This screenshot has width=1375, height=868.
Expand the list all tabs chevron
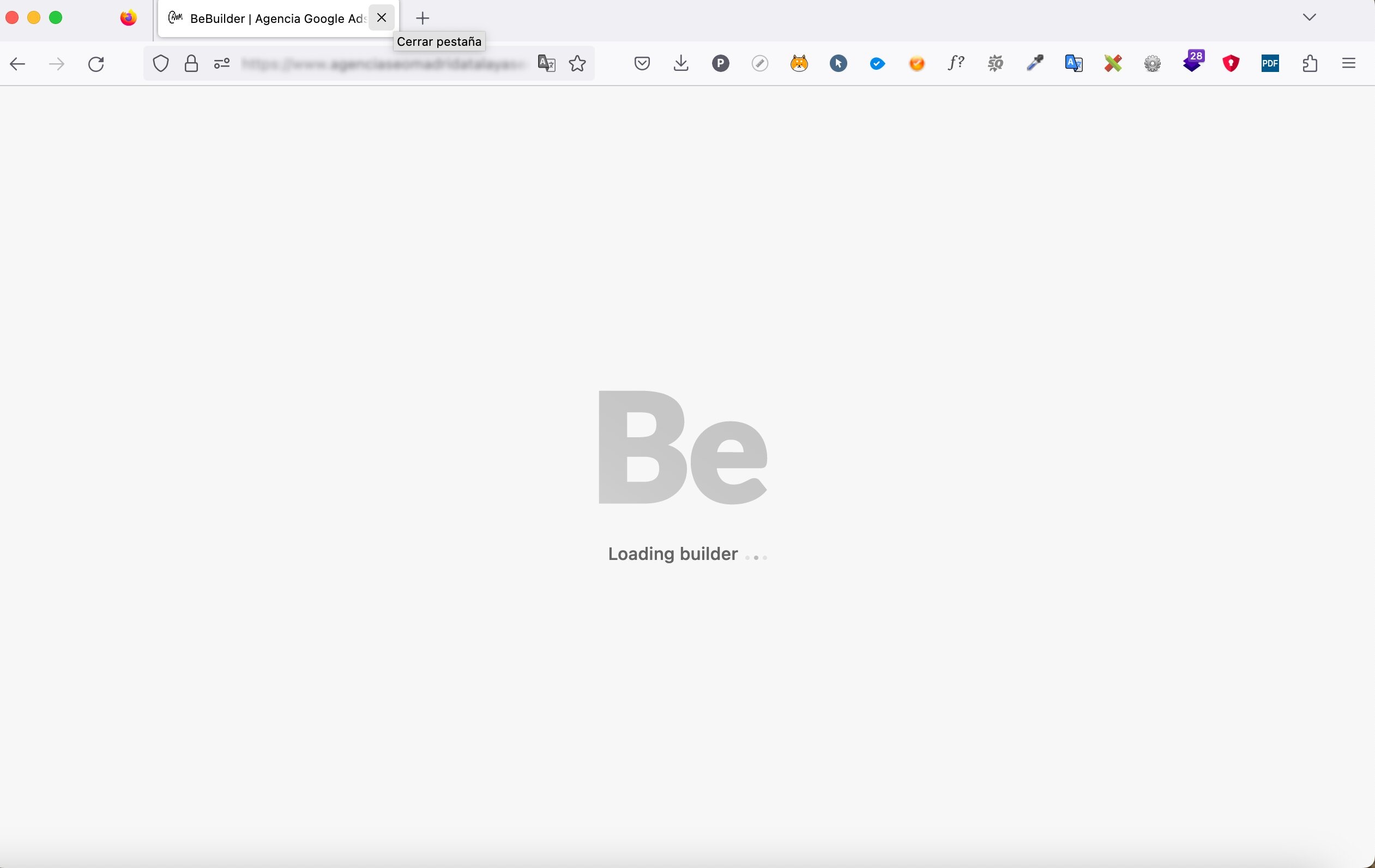click(1310, 17)
